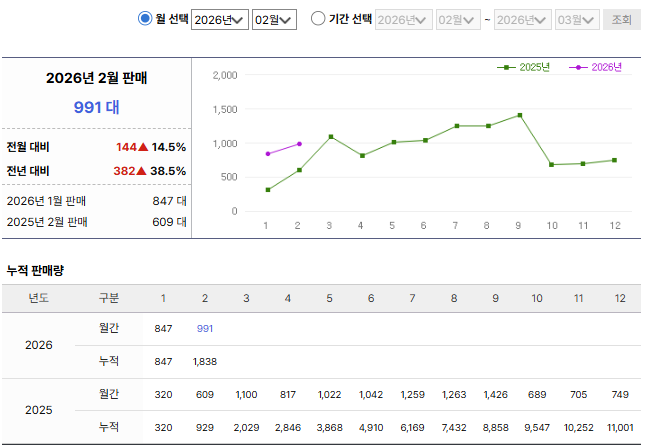Click the 2025 January green data point
Viewport: 659px width, 447px height.
(x=268, y=190)
